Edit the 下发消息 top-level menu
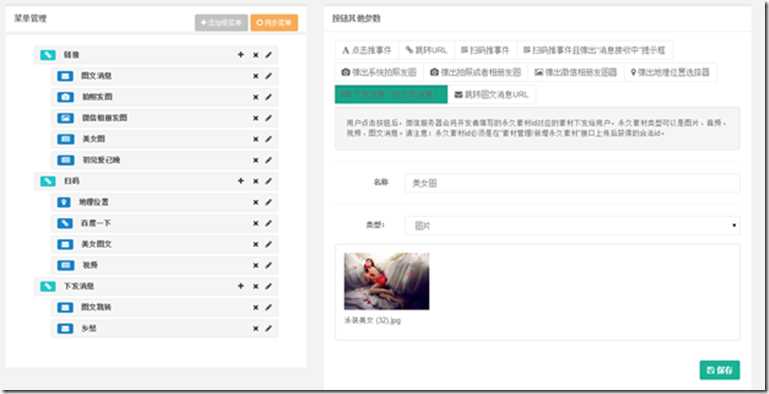The height and width of the screenshot is (394, 769). pos(268,286)
